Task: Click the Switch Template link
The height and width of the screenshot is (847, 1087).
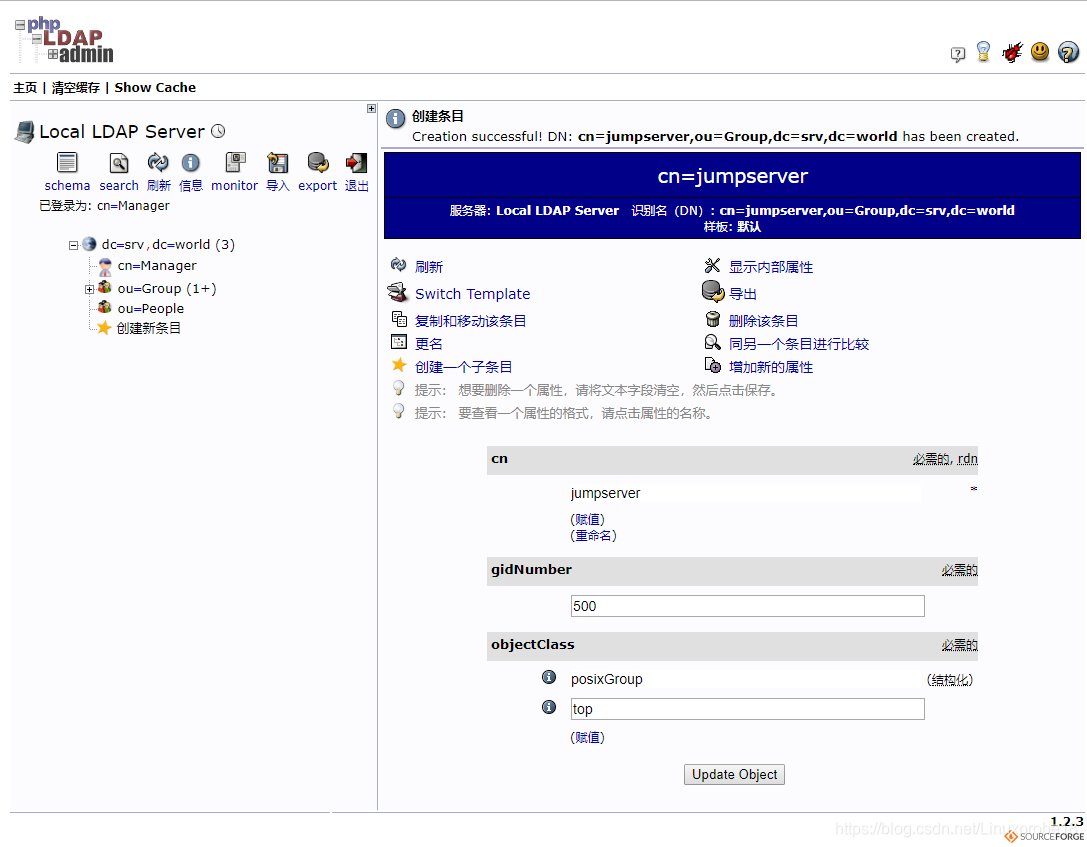Action: [x=472, y=294]
